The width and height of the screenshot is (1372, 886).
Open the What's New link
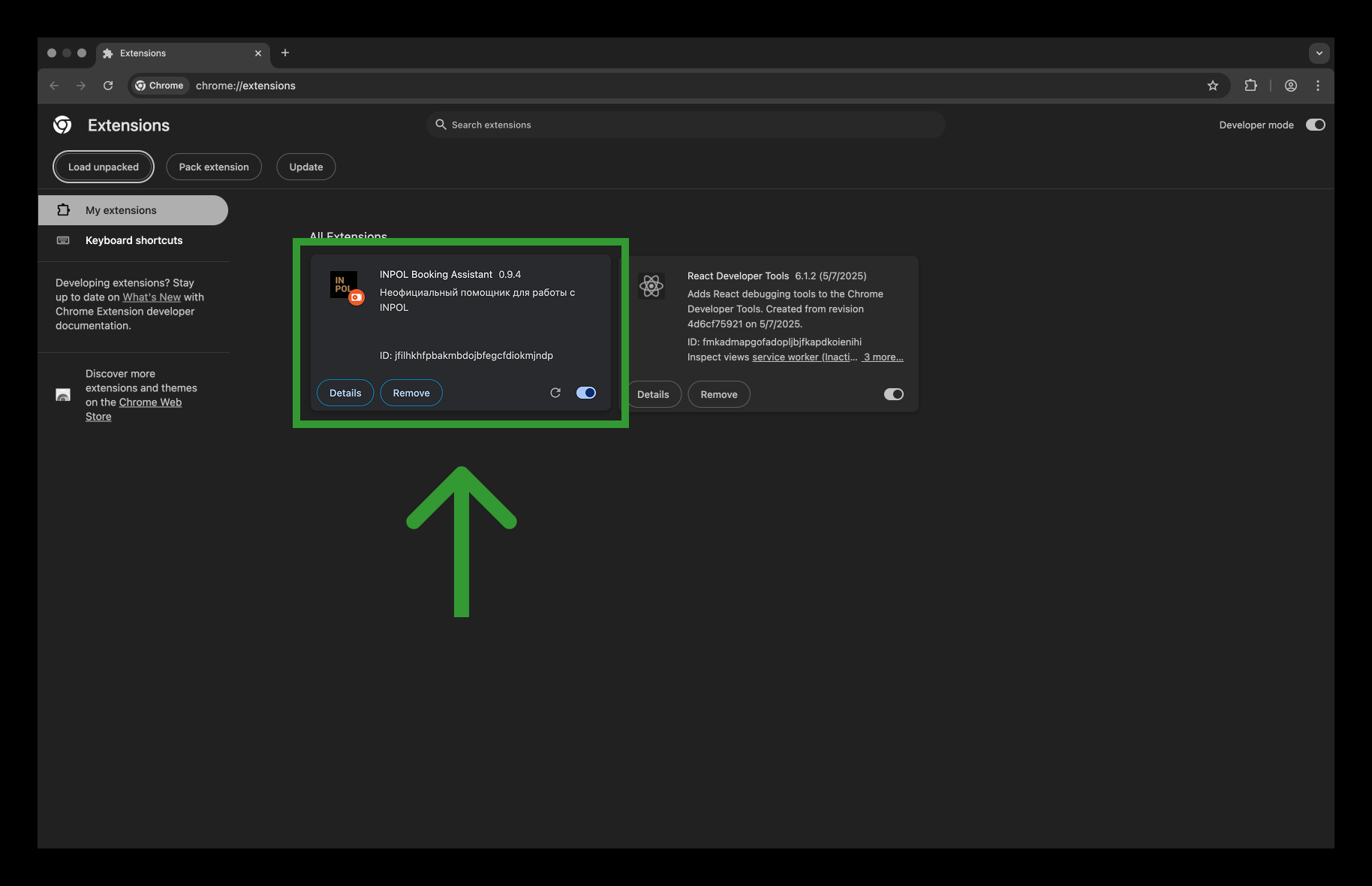pos(152,297)
